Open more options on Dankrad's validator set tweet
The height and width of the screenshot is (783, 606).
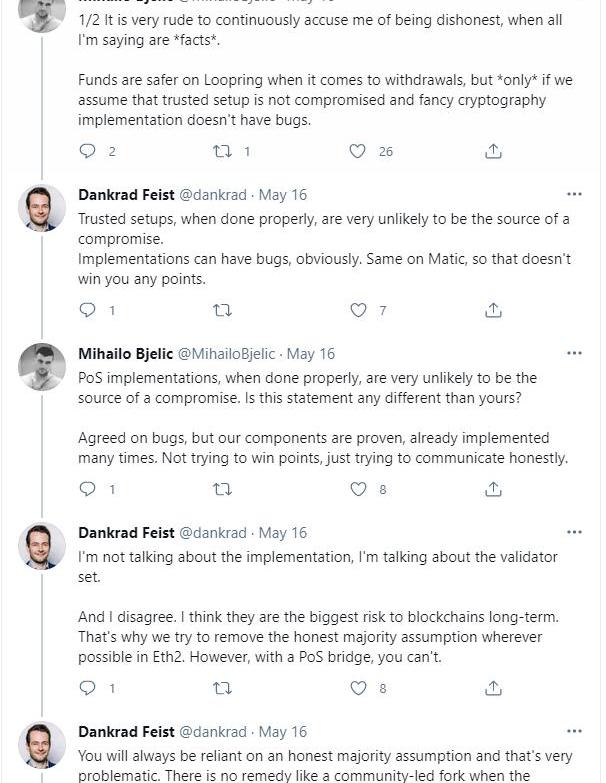[574, 532]
